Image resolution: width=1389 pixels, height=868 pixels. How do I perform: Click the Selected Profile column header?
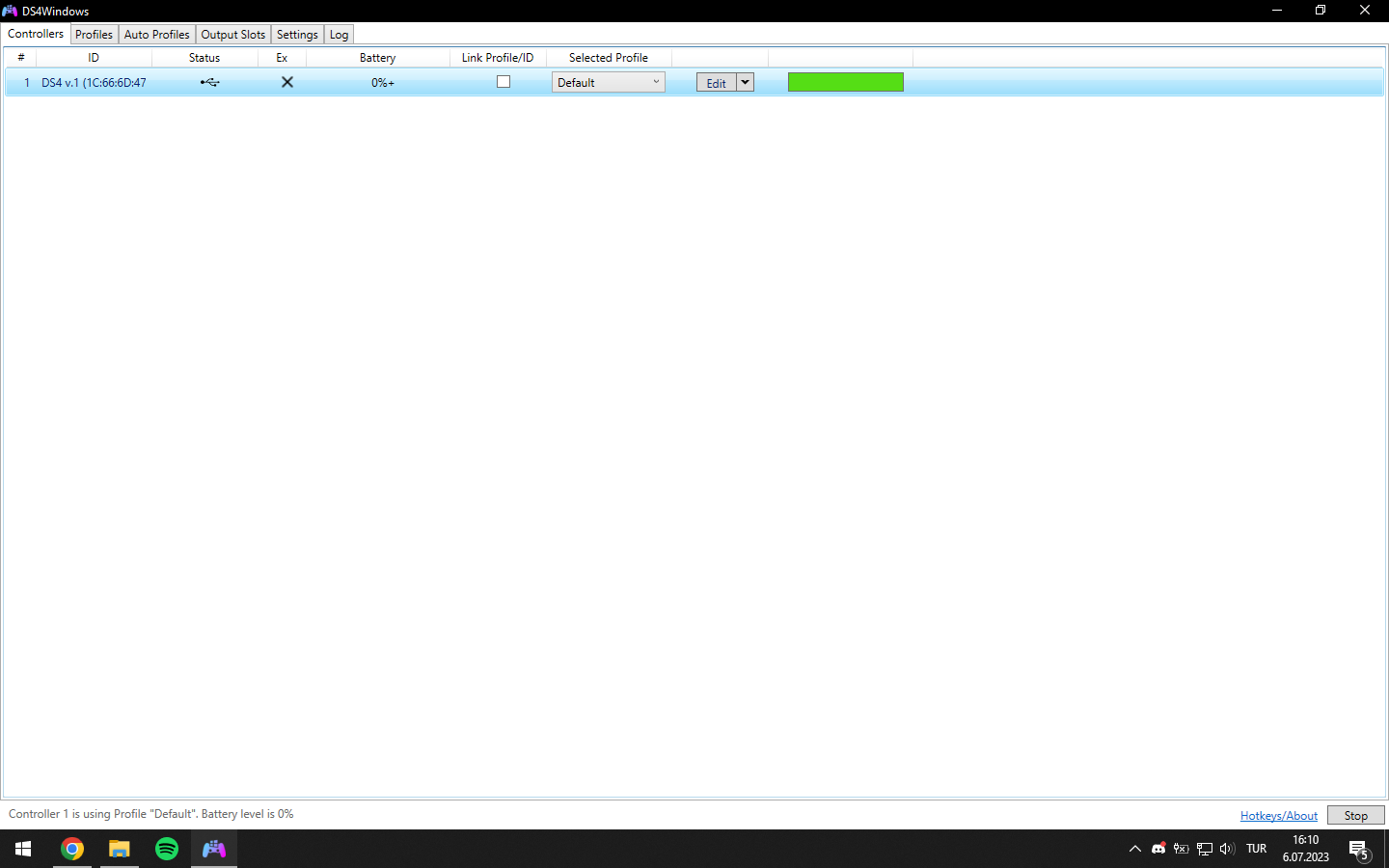point(609,58)
